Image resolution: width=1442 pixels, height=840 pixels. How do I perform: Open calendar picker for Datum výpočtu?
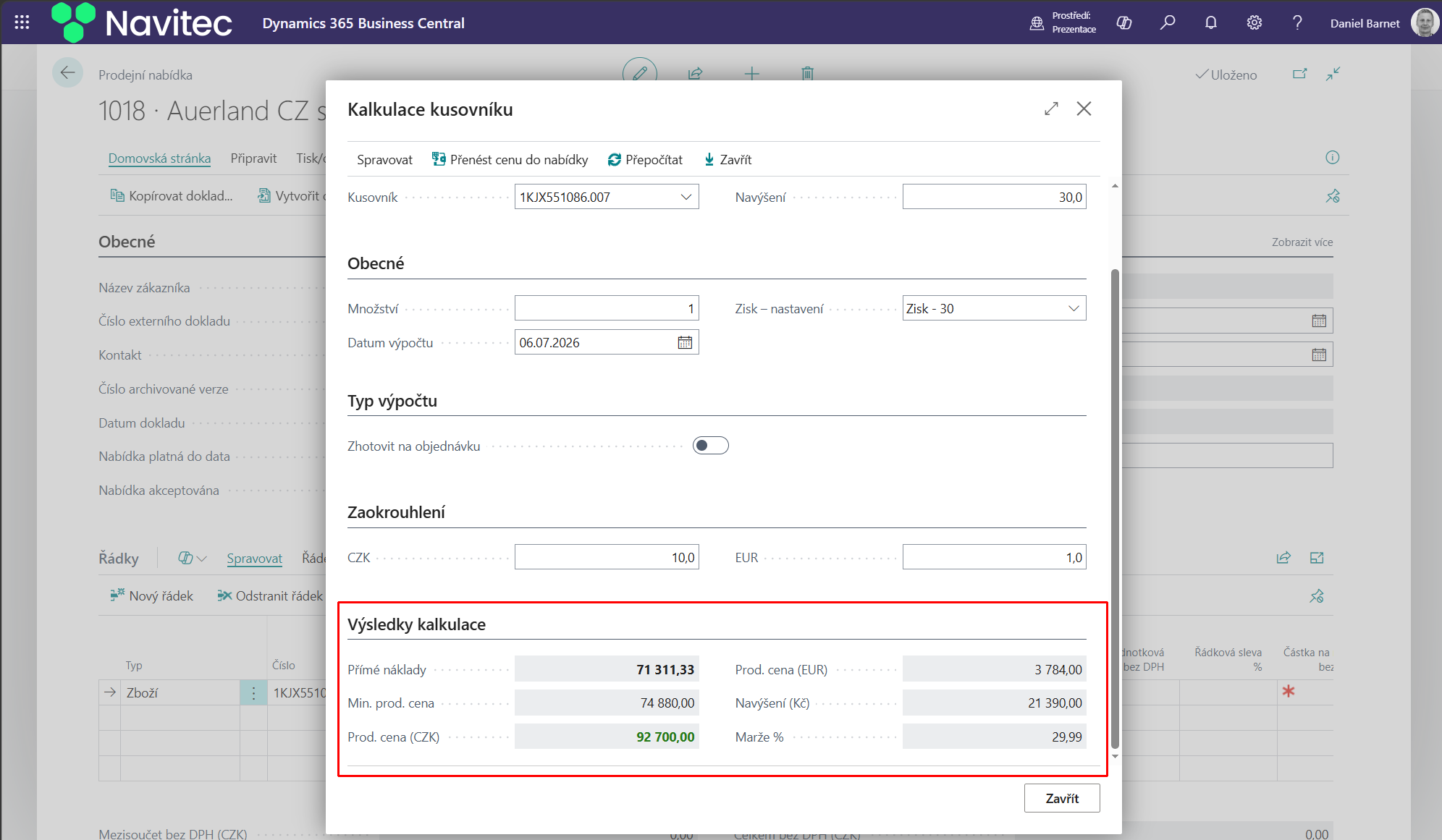click(x=685, y=342)
